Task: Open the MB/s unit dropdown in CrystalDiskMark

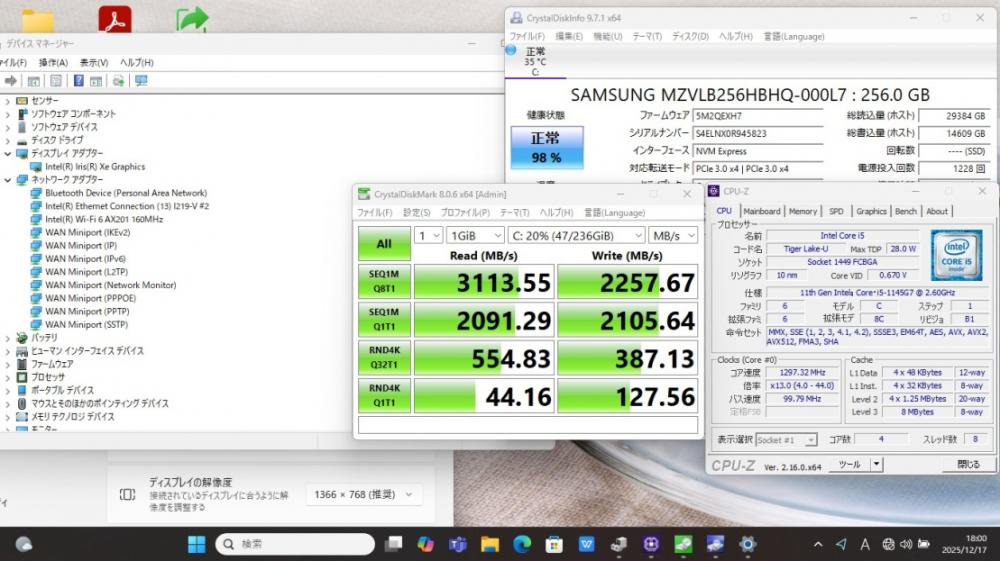Action: coord(672,235)
